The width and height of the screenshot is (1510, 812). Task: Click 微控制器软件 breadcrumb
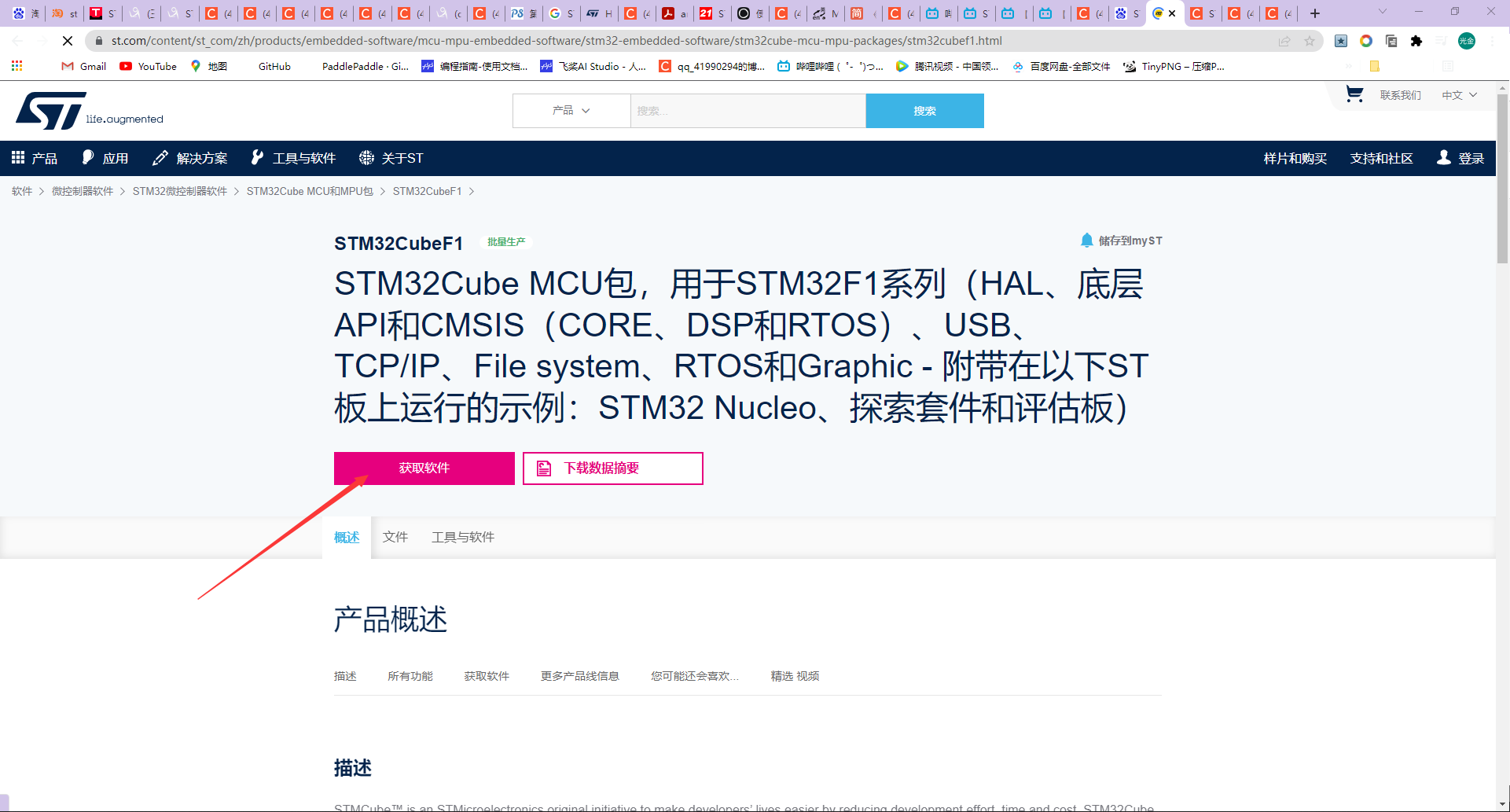coord(83,191)
